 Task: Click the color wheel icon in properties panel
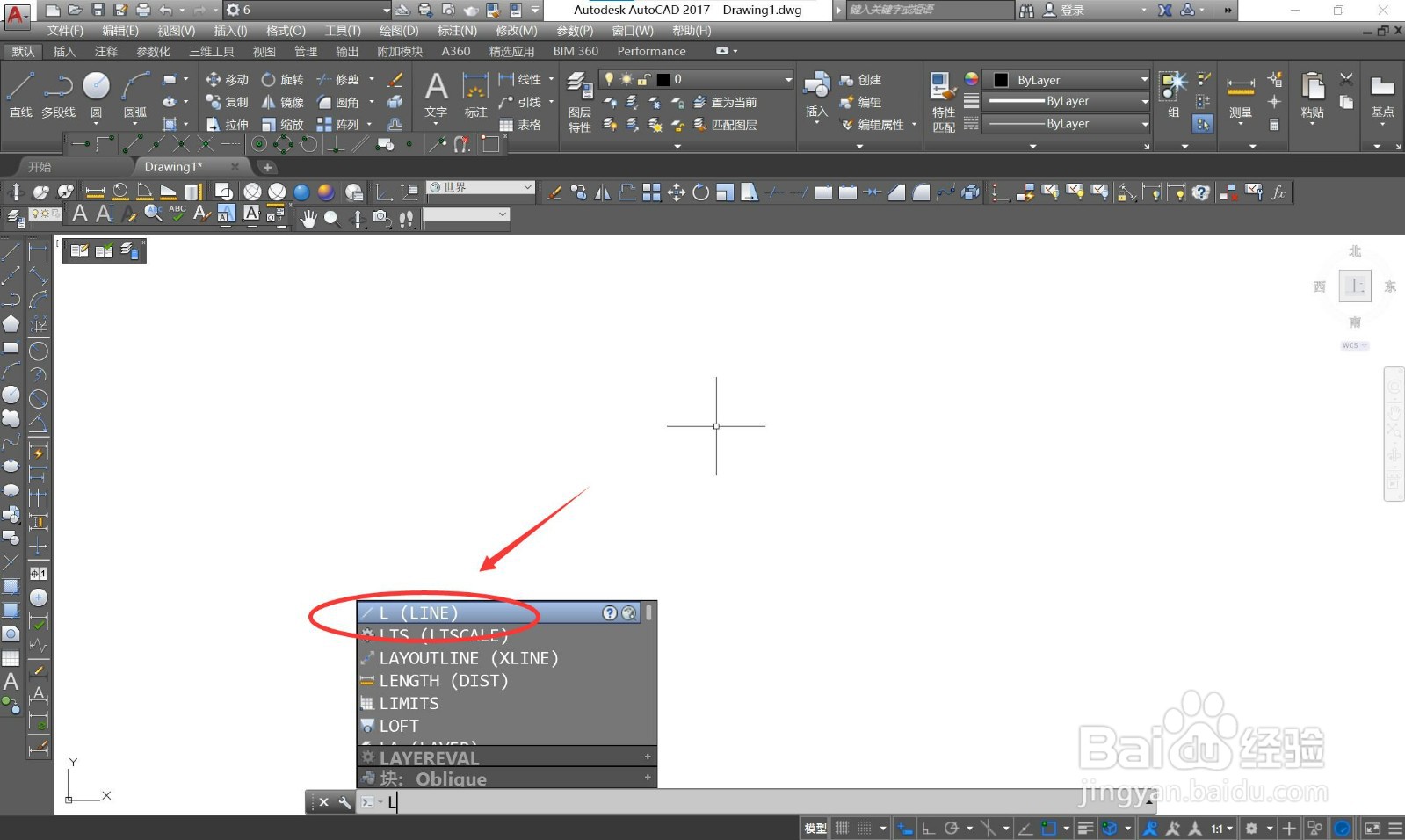pos(971,79)
